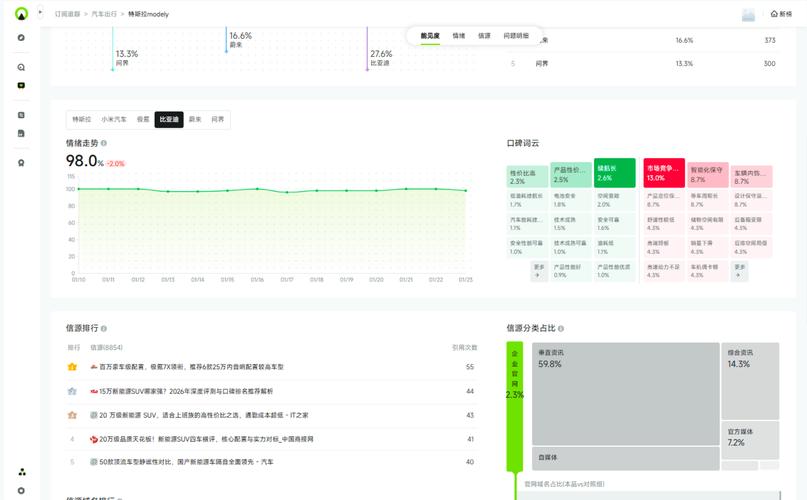
Task: Open the three-dot cluster icon near sidebar bottom
Action: click(x=22, y=472)
